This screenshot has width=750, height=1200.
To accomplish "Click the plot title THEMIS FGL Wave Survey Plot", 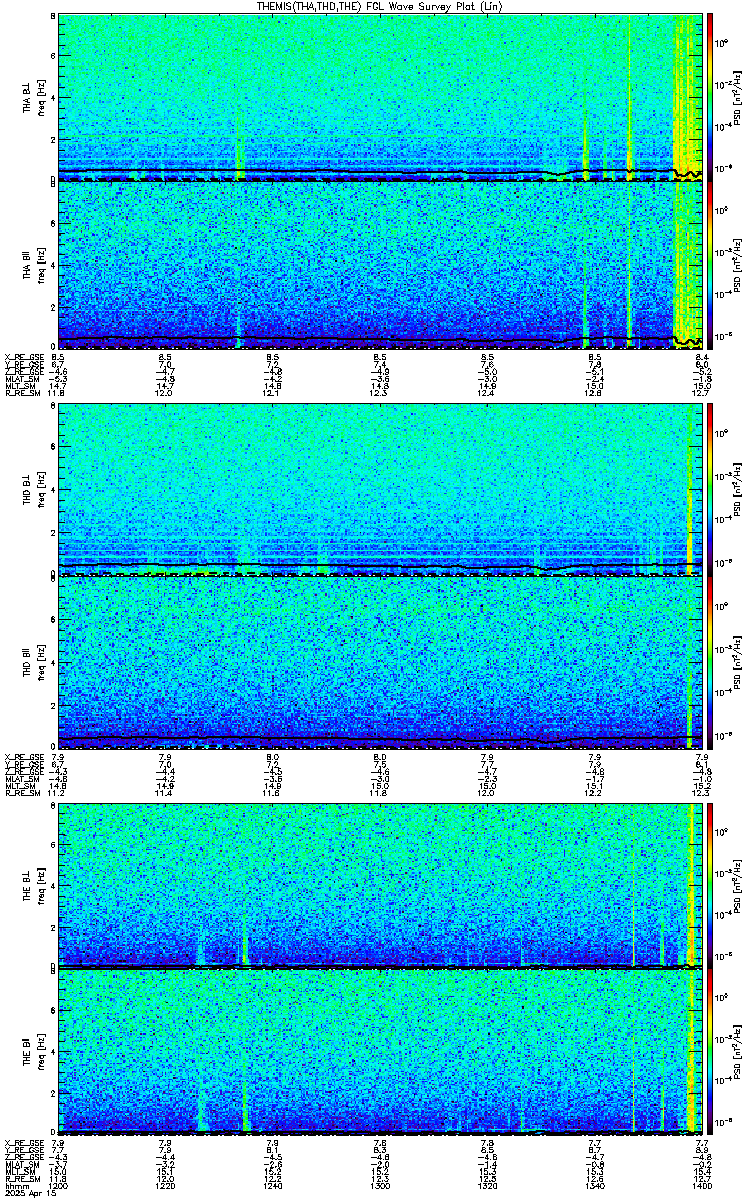I will tap(380, 7).
